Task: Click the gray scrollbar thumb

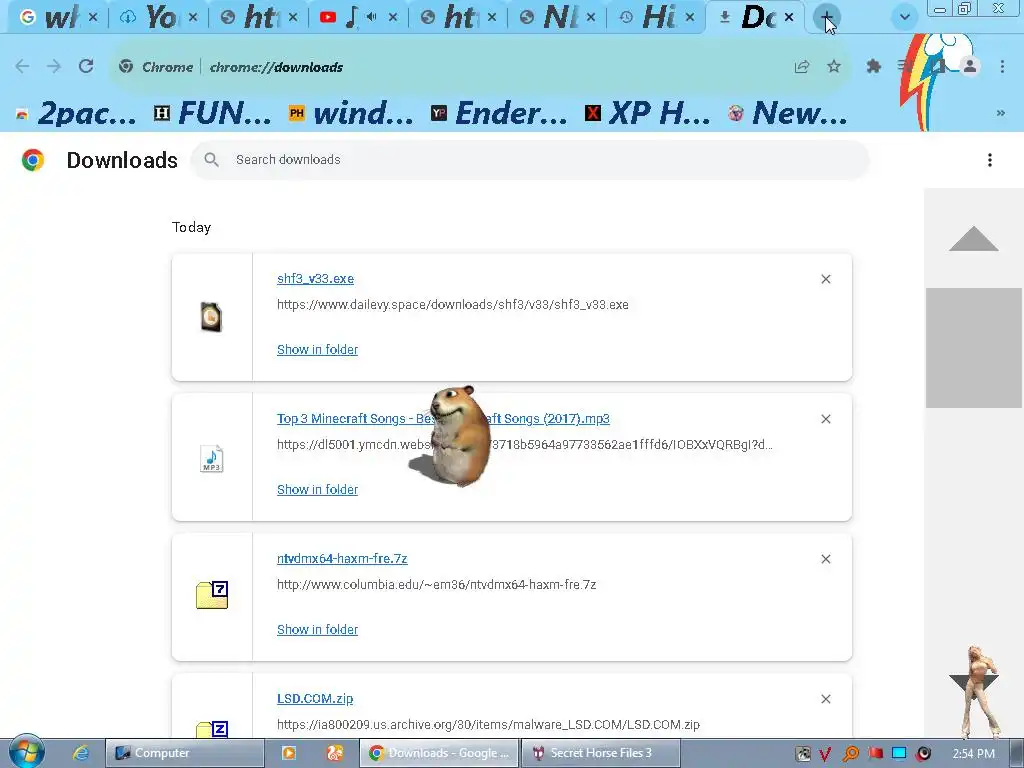Action: click(974, 347)
